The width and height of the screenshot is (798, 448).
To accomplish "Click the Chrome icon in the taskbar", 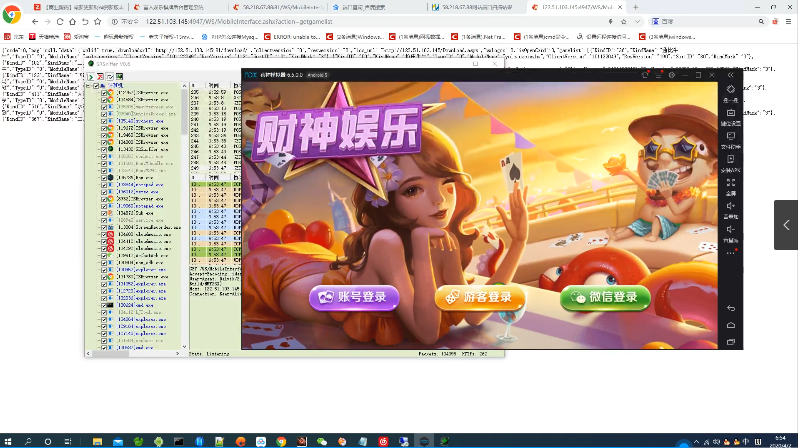I will click(281, 440).
